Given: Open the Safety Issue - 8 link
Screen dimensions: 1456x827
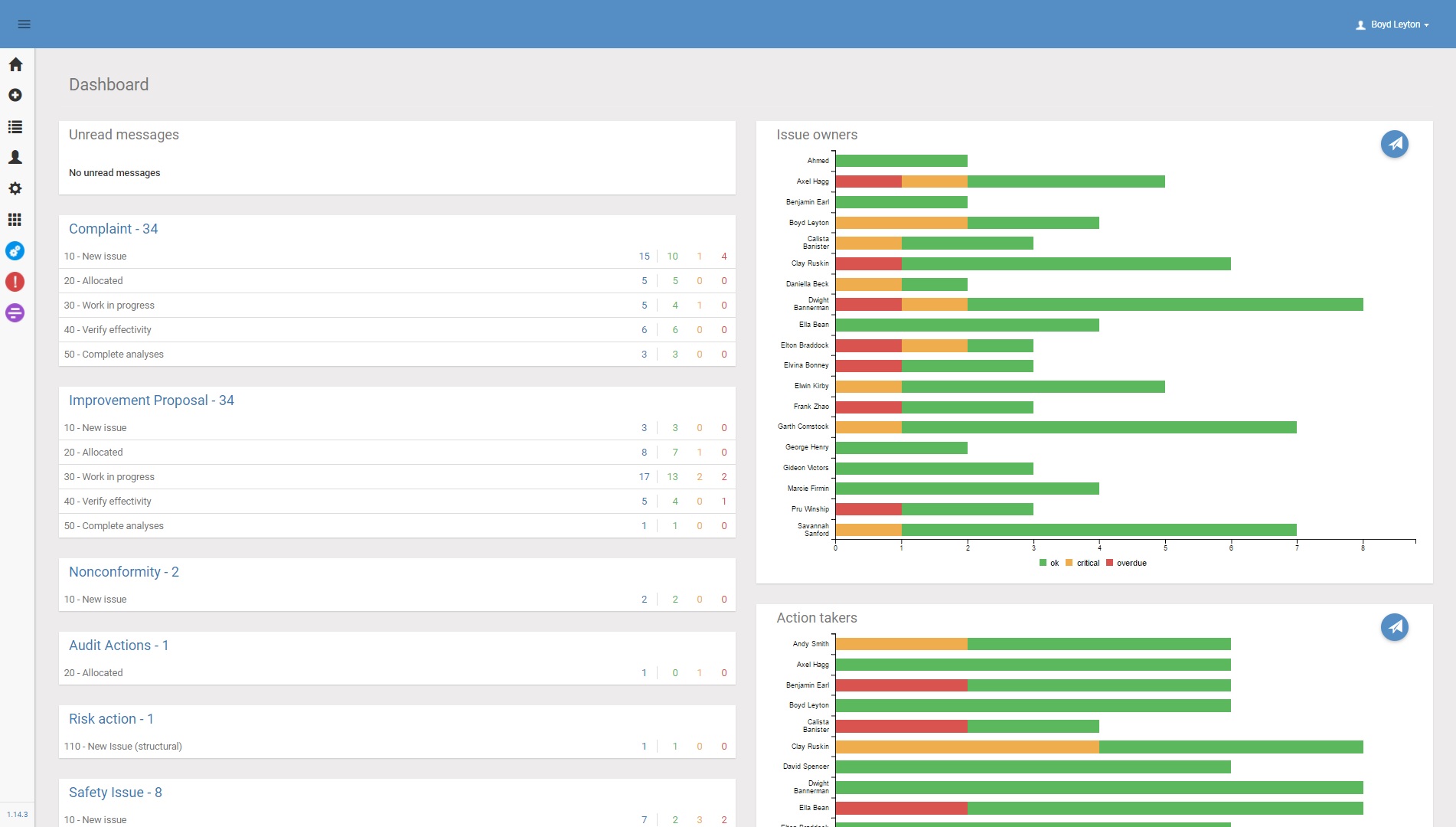Looking at the screenshot, I should point(116,793).
